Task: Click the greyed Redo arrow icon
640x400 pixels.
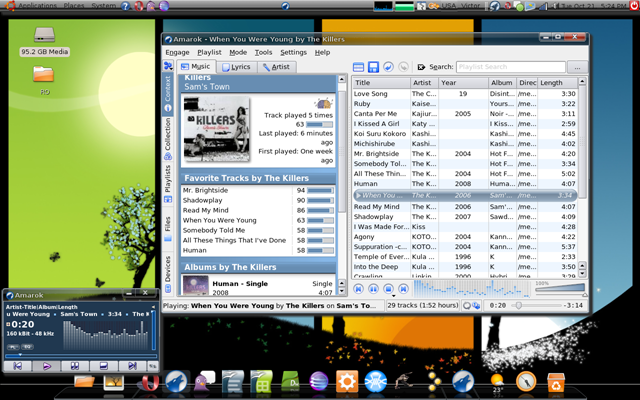Action: click(x=403, y=67)
